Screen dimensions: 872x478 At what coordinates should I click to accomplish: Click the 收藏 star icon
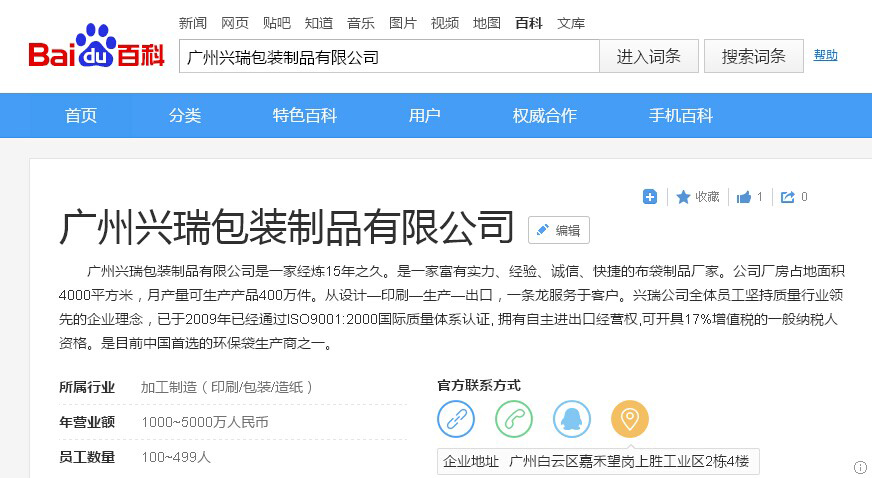[x=683, y=197]
